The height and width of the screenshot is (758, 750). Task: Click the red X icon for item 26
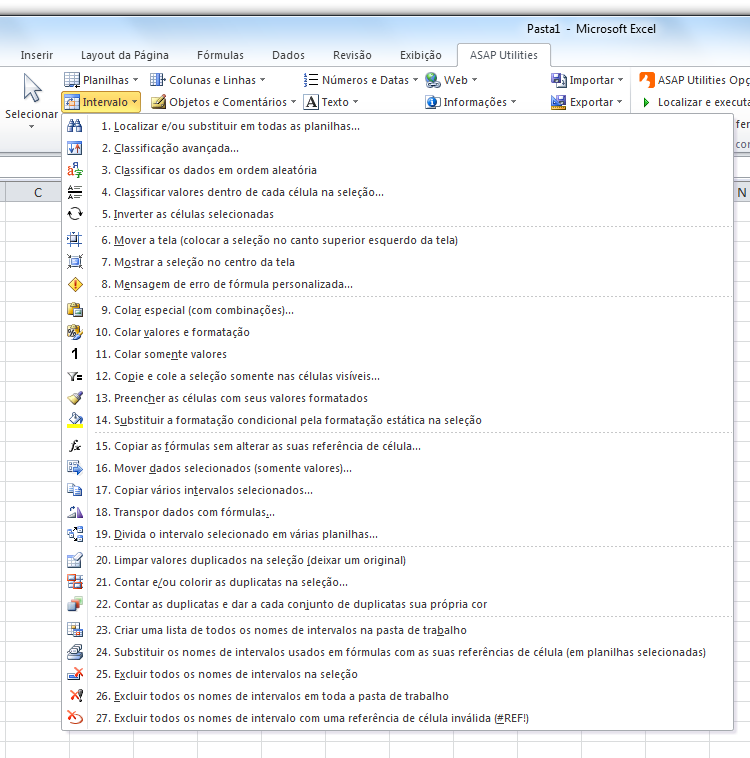[75, 696]
